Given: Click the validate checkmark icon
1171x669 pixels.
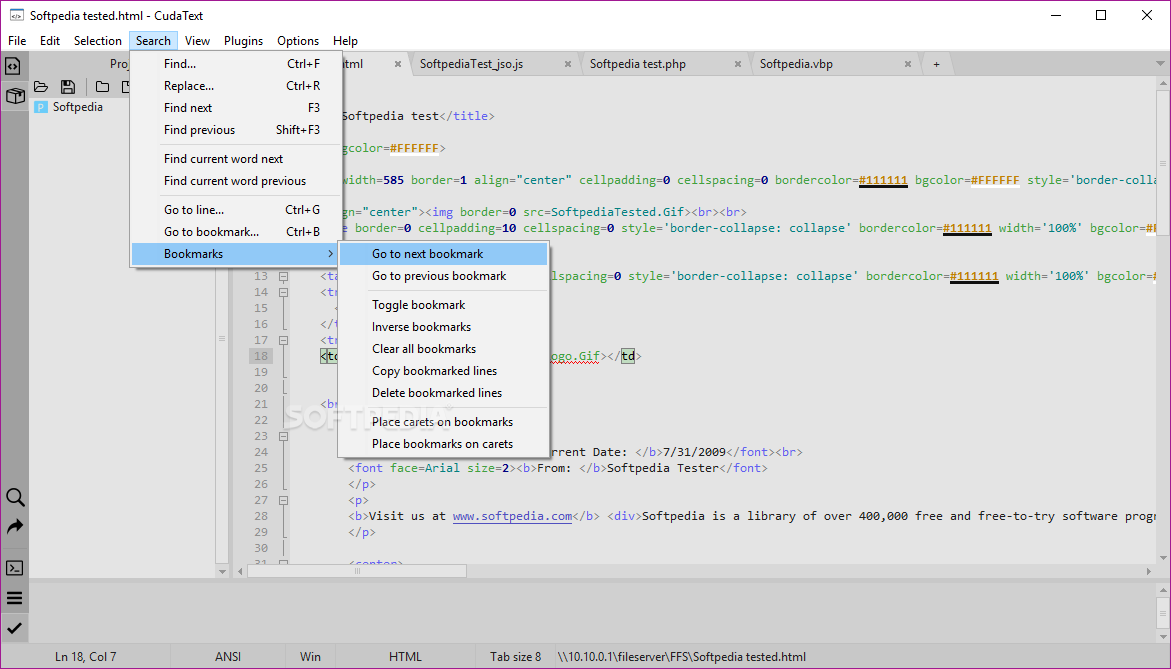Looking at the screenshot, I should click(x=14, y=628).
